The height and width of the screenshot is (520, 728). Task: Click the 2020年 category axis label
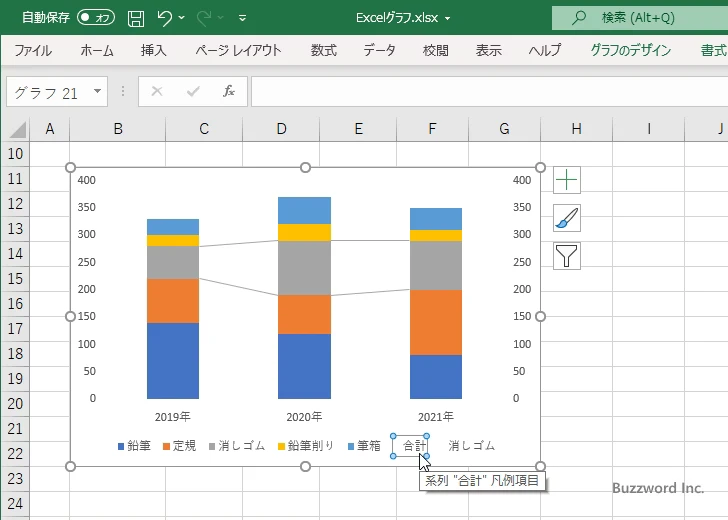(304, 417)
